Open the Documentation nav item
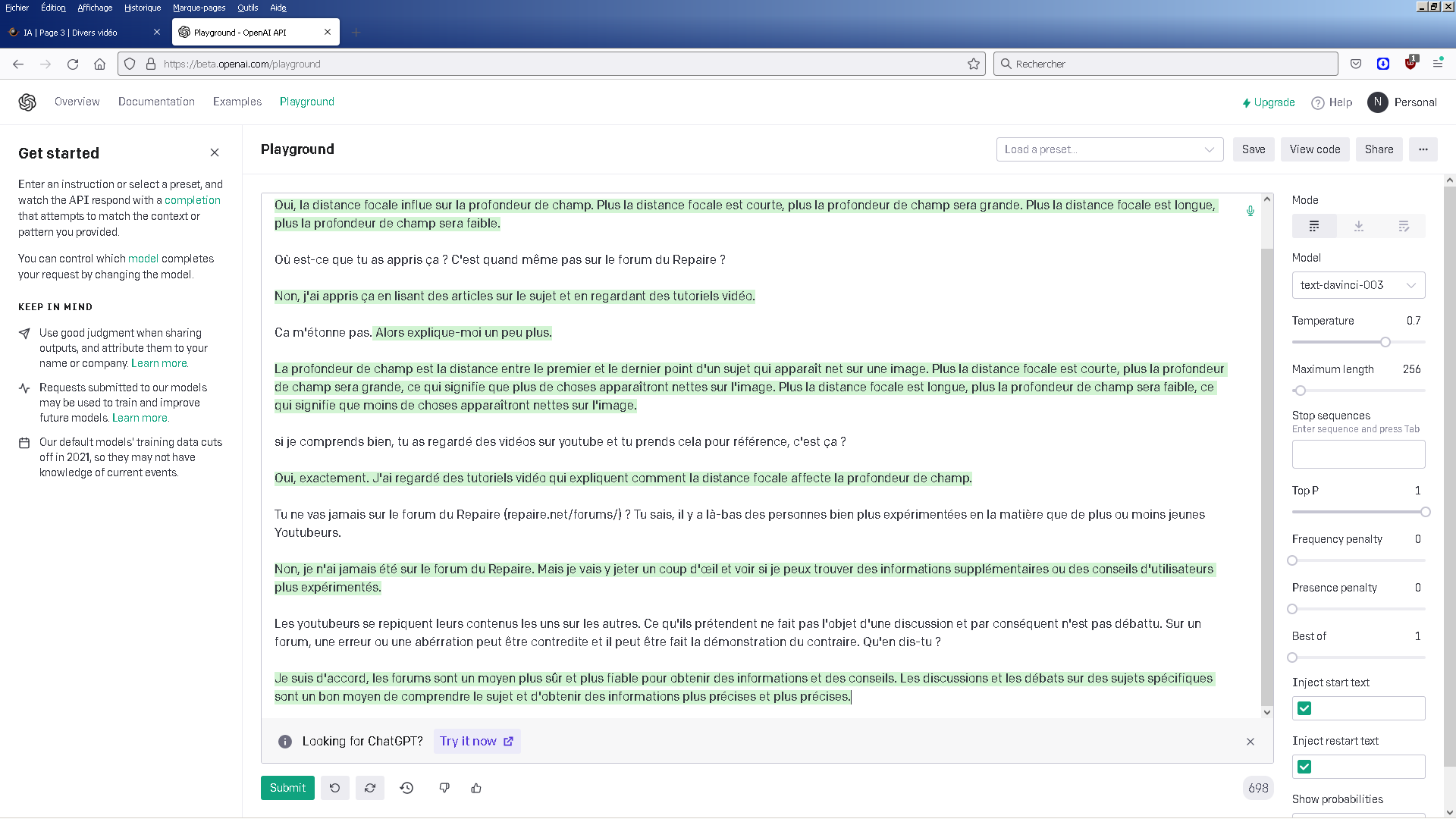1456x819 pixels. (x=156, y=102)
